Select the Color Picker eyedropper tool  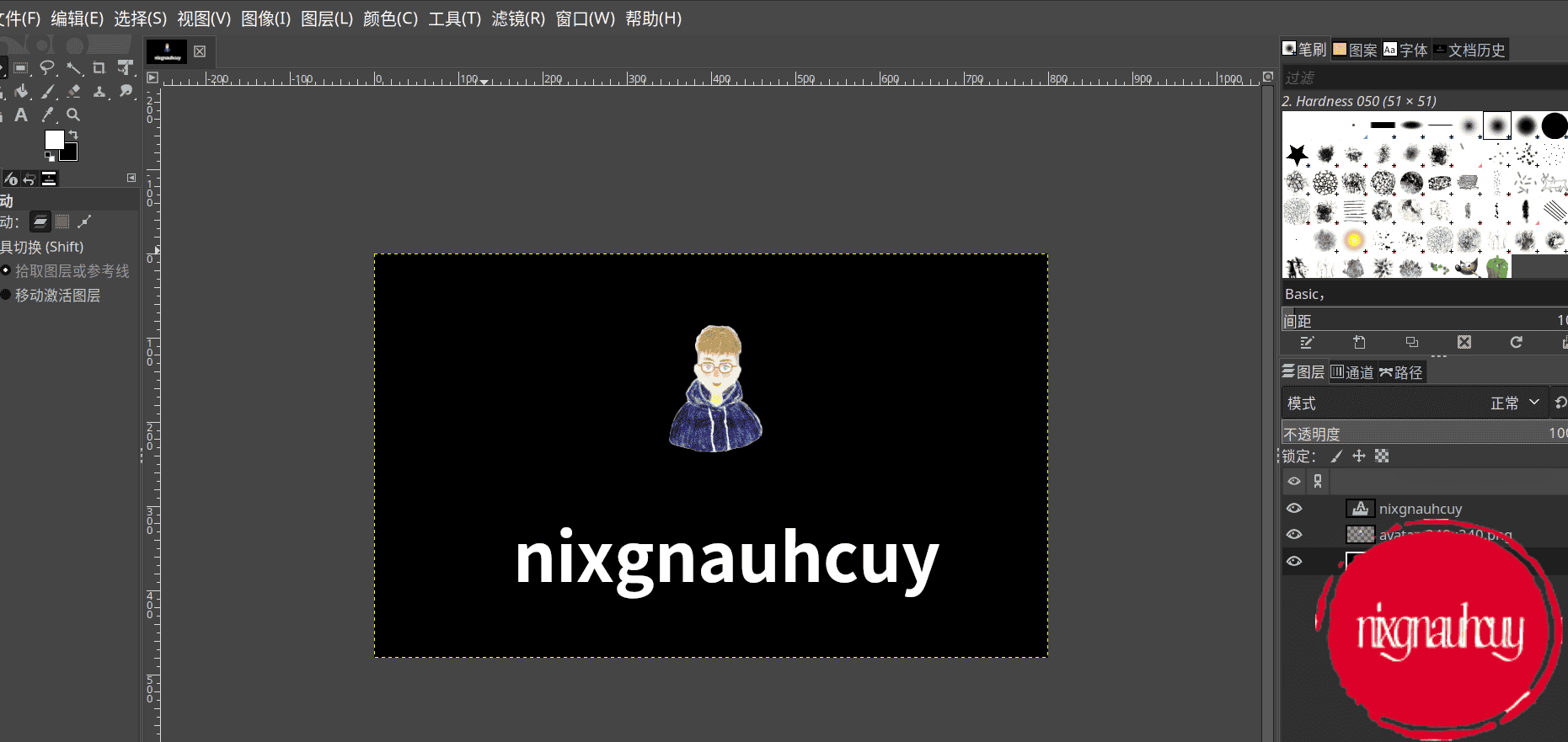[48, 115]
